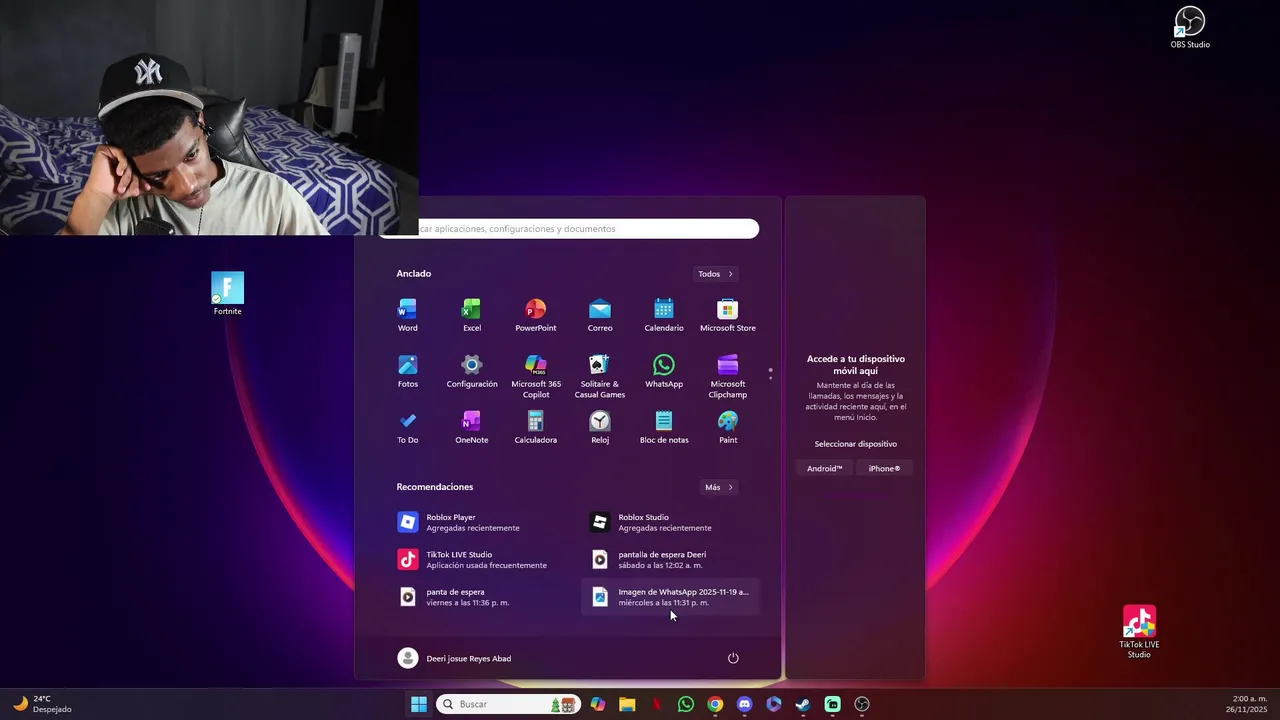Open Solitaire & Casual Games
1280x720 pixels.
[x=600, y=376]
